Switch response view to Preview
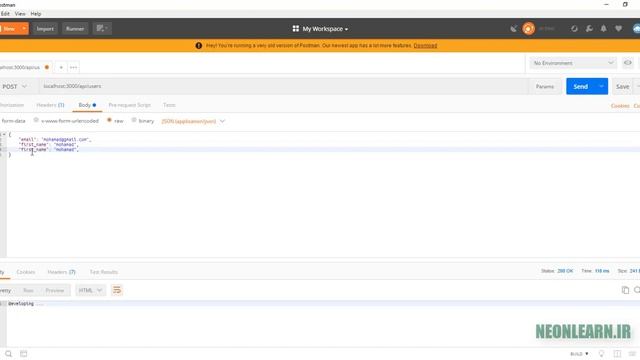 click(55, 290)
